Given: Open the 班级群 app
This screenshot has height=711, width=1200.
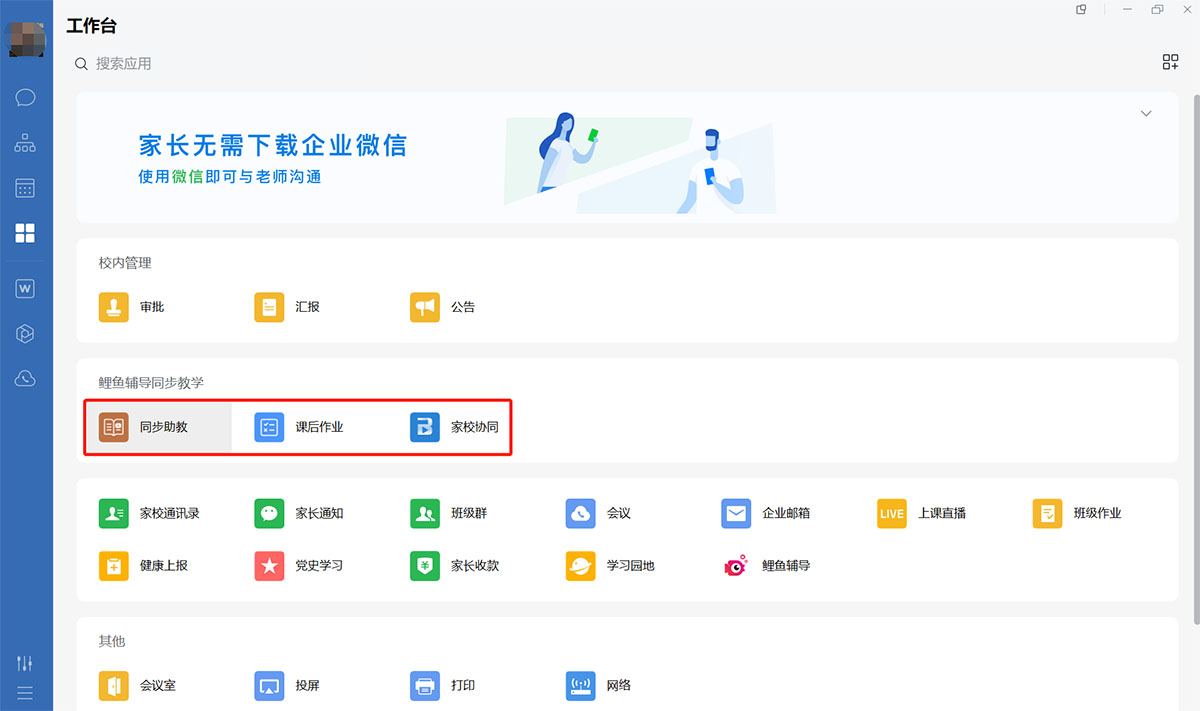Looking at the screenshot, I should (x=449, y=513).
